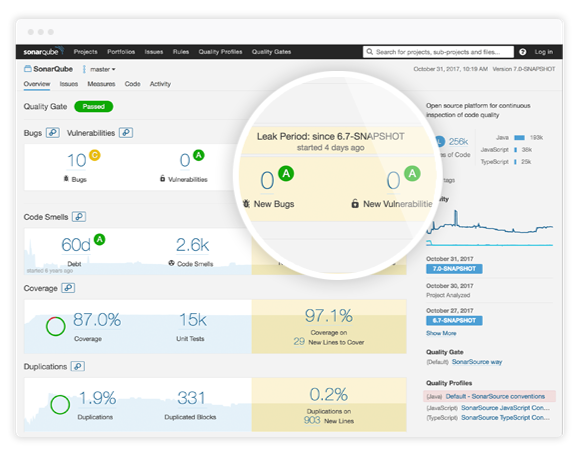Click the 256k lines of code value
583x463 pixels.
point(458,142)
